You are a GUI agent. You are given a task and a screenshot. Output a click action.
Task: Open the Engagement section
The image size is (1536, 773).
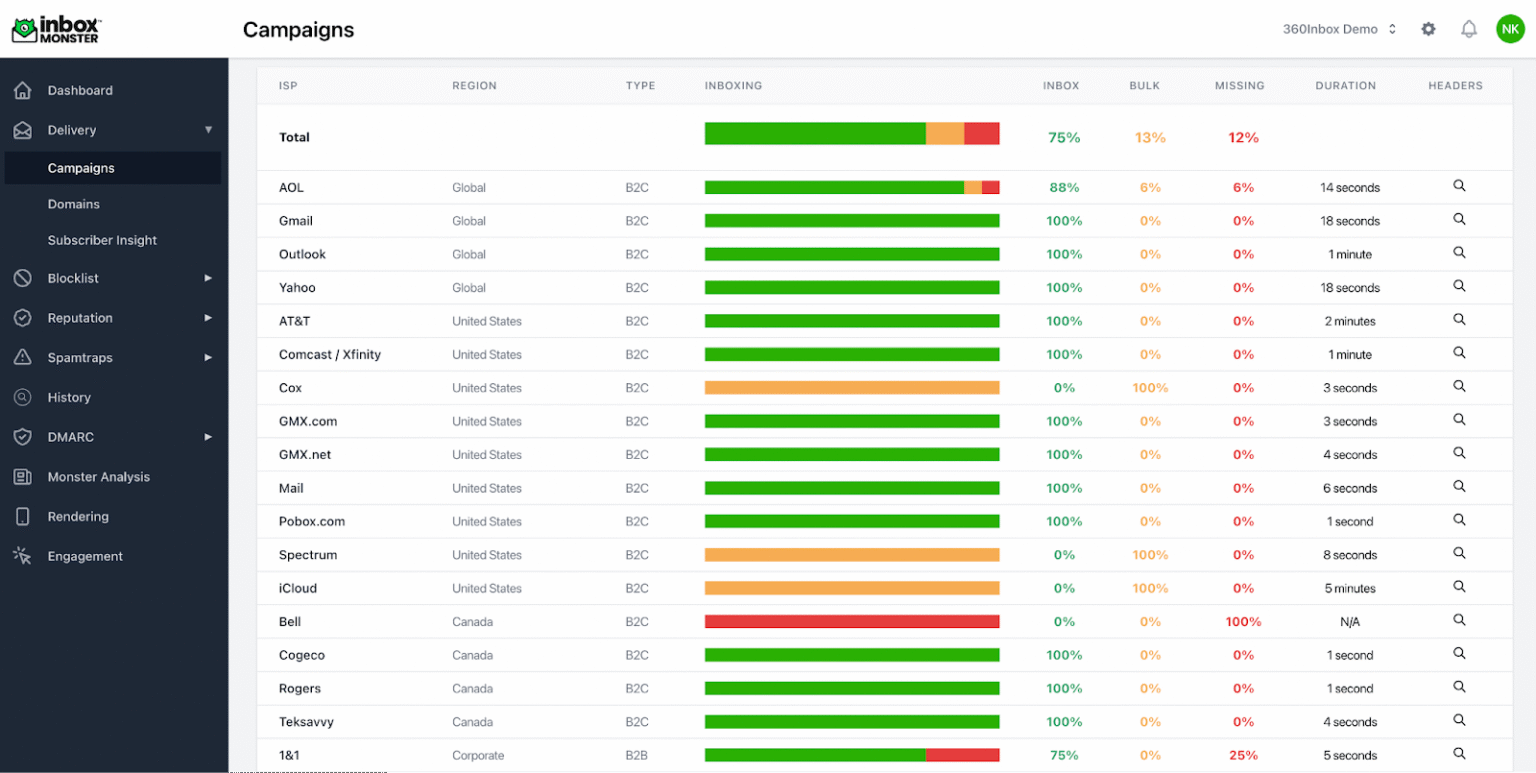(85, 556)
